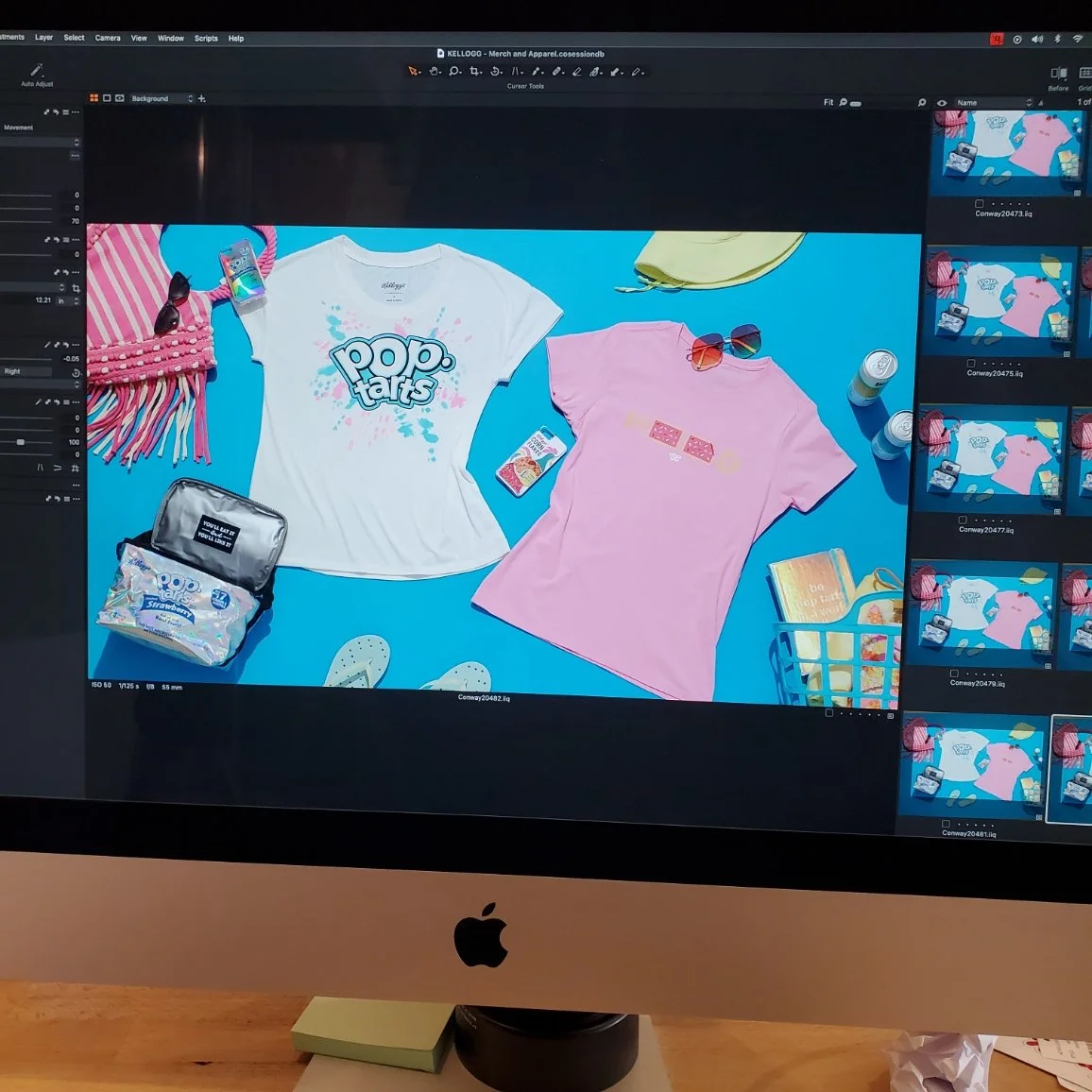Screen dimensions: 1092x1092
Task: Switch to single image view icon
Action: click(107, 98)
